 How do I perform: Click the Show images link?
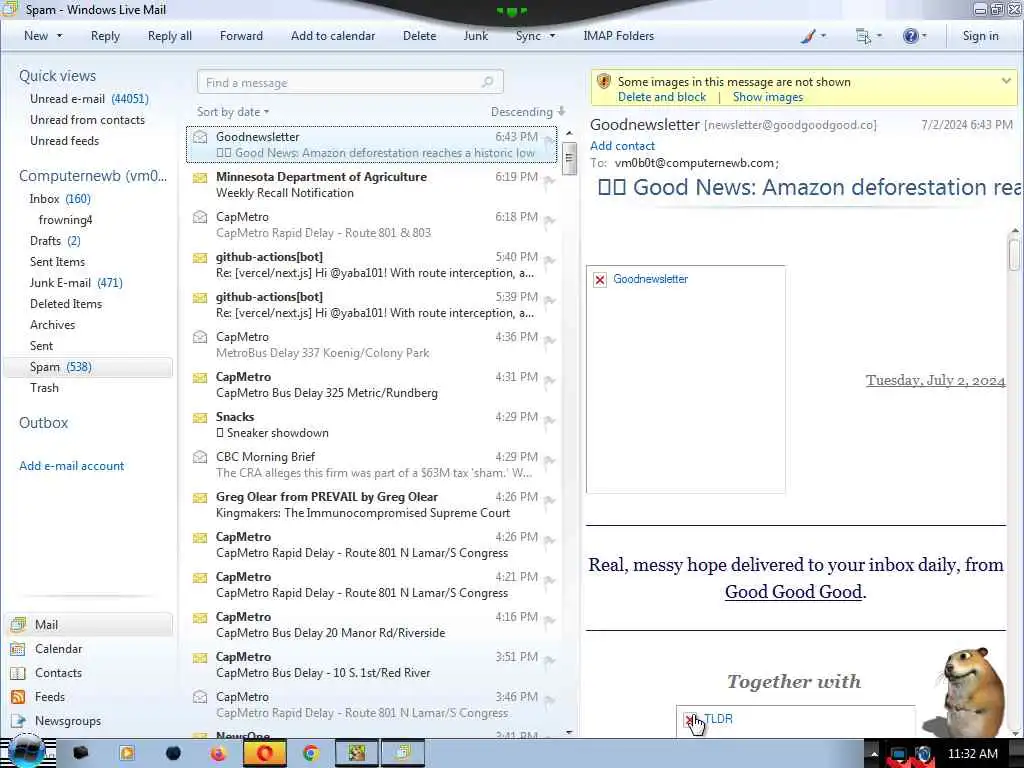[x=767, y=97]
